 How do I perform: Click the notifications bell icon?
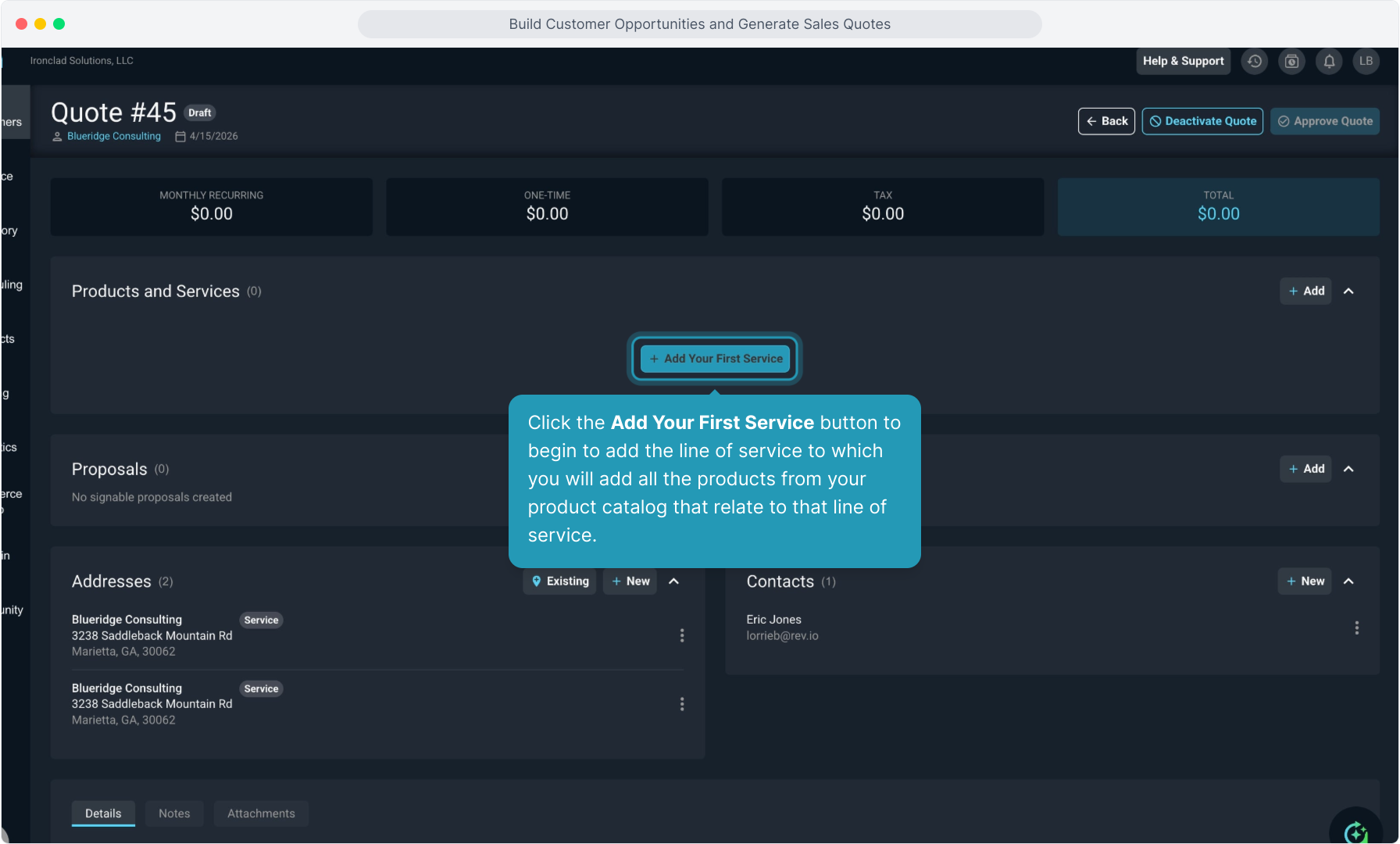click(1329, 61)
